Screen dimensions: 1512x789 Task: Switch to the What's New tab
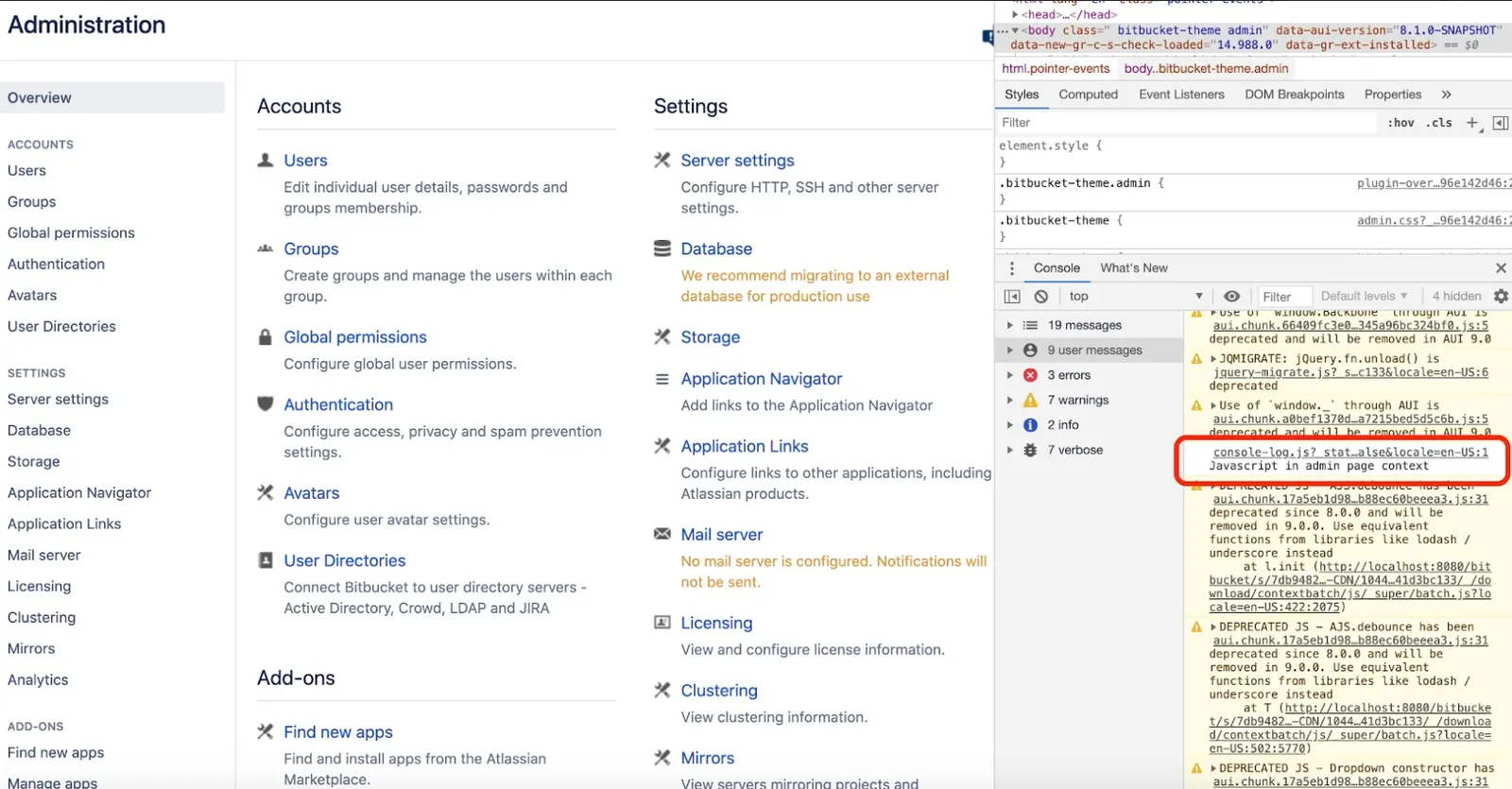tap(1133, 268)
